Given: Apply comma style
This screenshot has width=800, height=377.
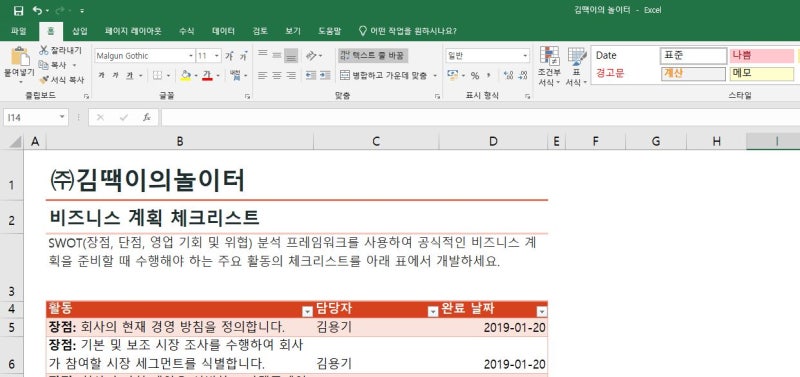Looking at the screenshot, I should 488,76.
